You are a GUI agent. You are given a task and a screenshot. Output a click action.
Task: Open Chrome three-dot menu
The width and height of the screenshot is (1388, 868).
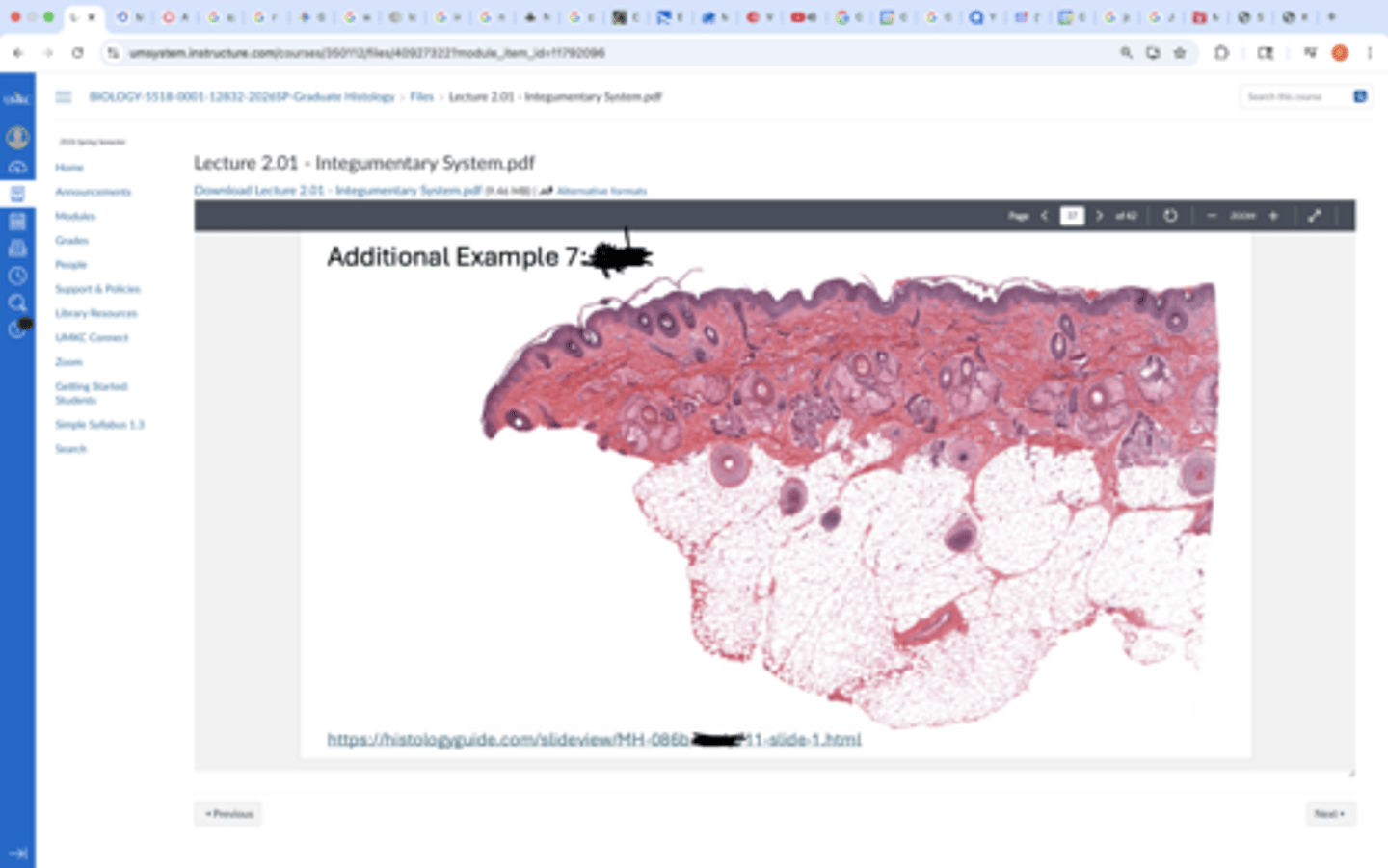pos(1370,53)
